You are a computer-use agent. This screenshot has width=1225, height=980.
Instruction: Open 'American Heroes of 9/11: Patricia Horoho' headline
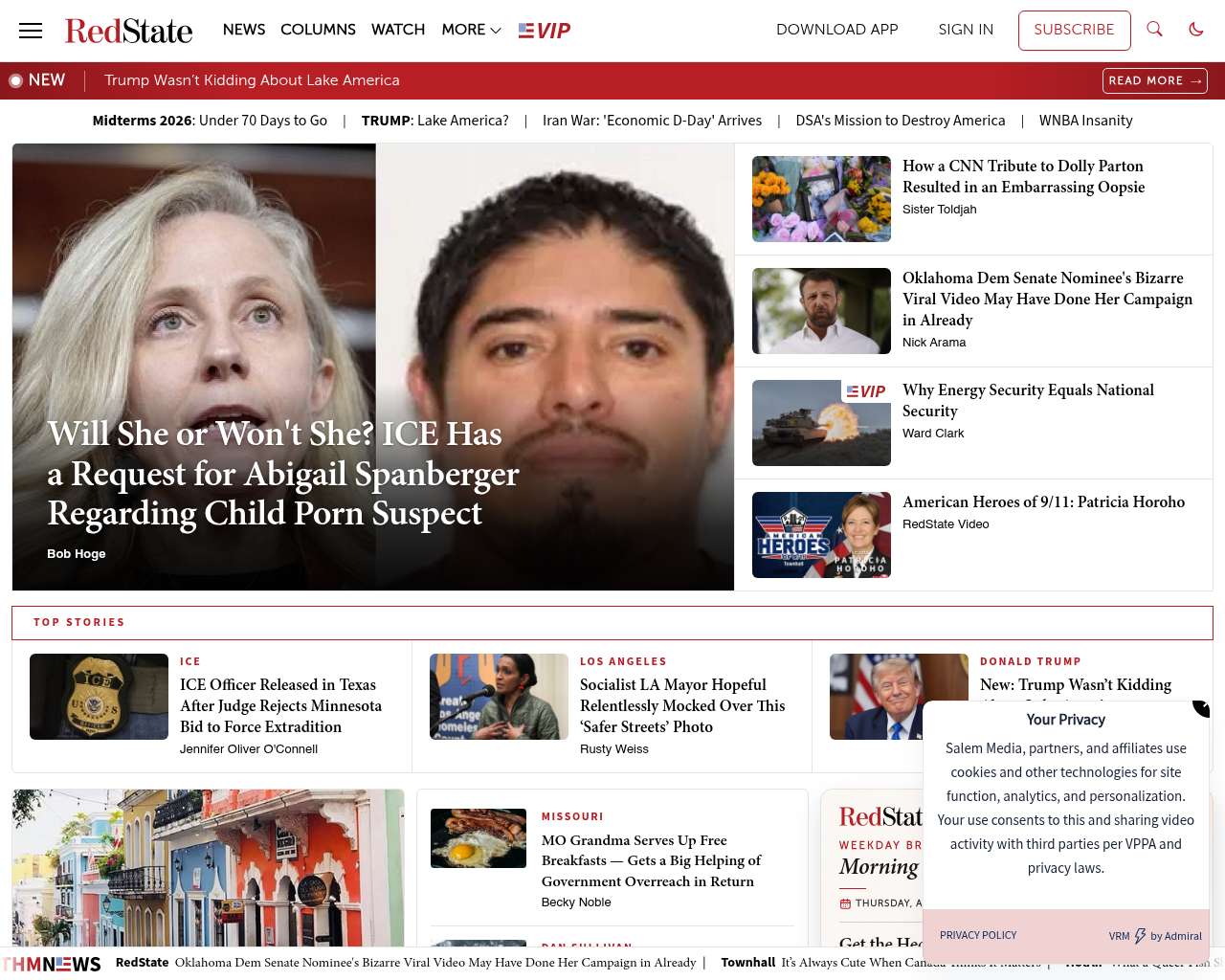[1043, 502]
